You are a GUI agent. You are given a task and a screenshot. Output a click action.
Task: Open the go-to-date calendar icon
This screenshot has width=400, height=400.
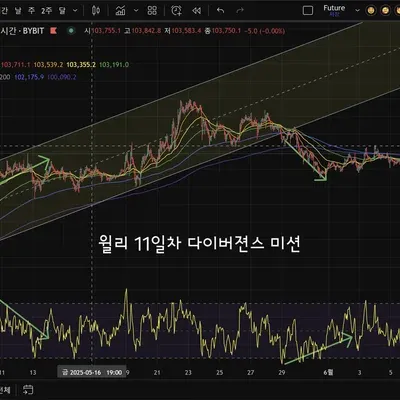[x=28, y=389]
